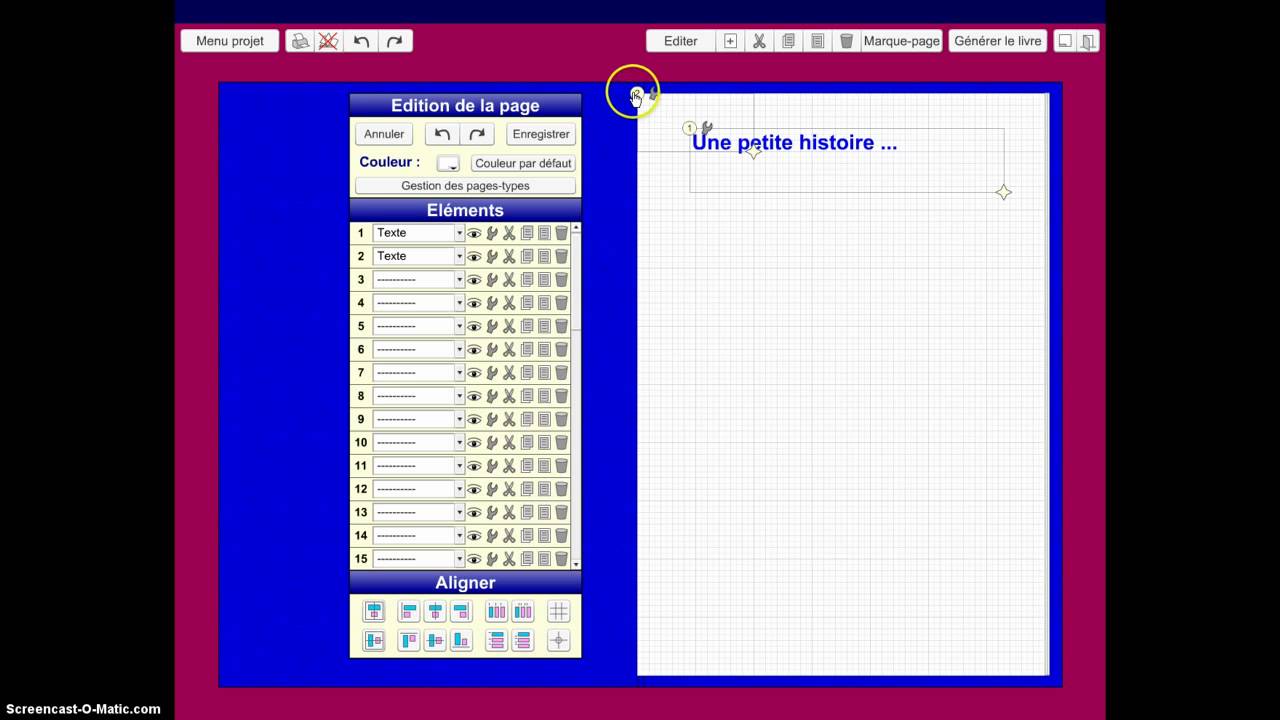The image size is (1280, 720).
Task: Click the crossed-out red icon beside the printer
Action: pos(328,41)
